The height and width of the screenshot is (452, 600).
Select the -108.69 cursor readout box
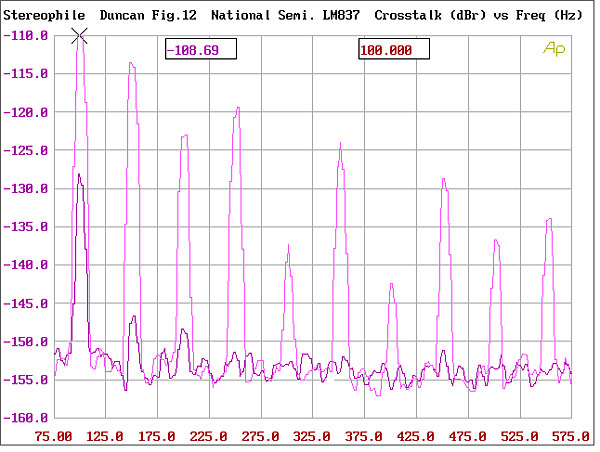[x=201, y=49]
